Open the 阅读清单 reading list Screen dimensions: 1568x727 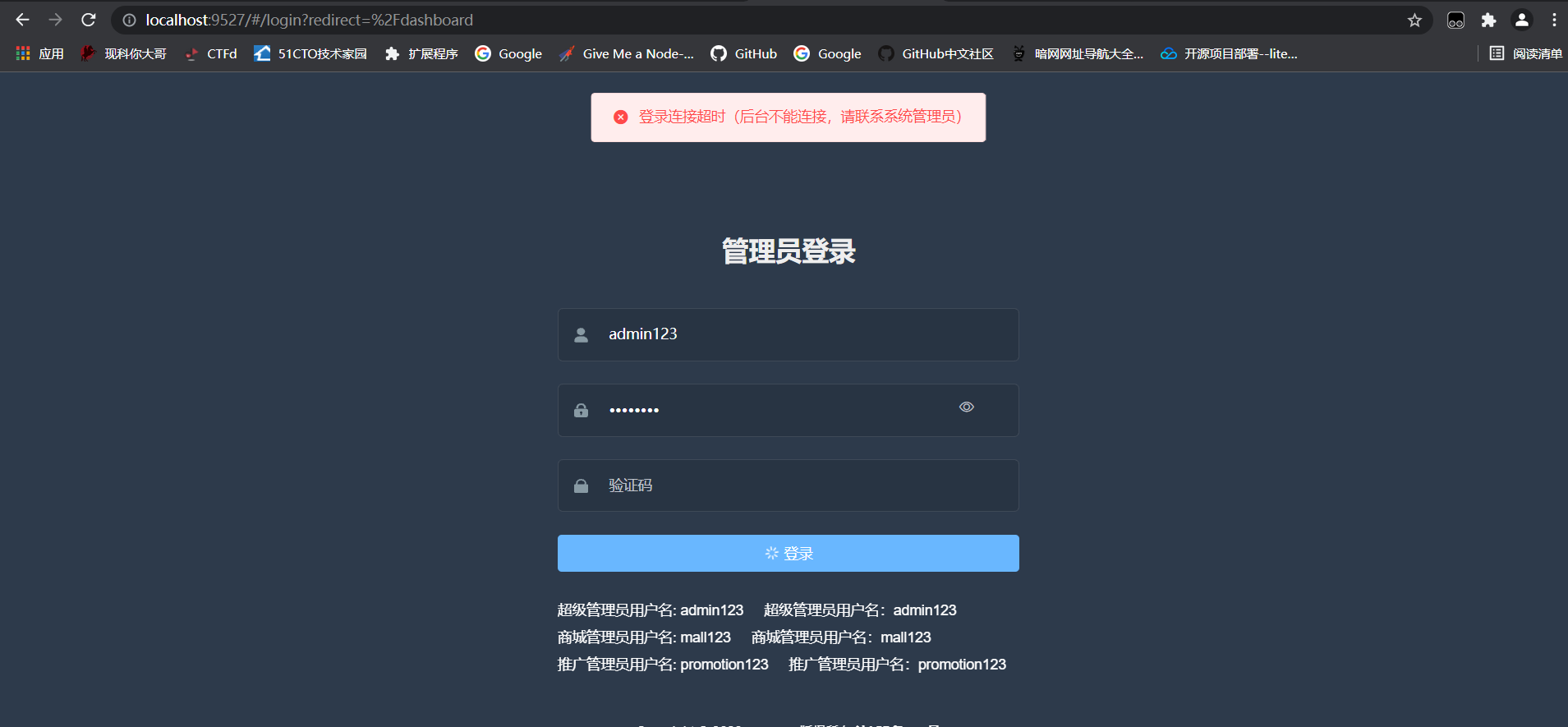point(1526,53)
